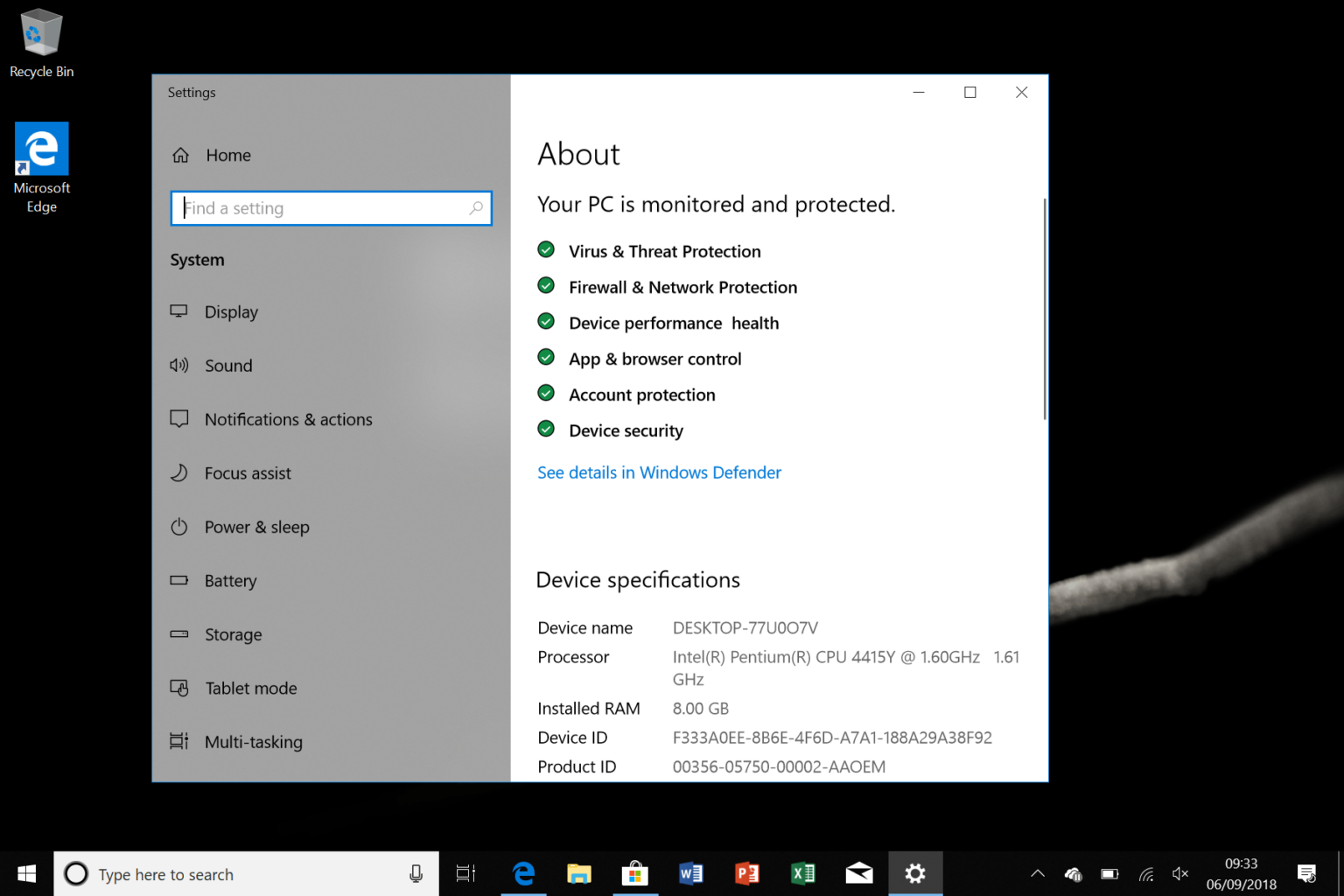
Task: Open the Power & sleep icon
Action: [x=179, y=527]
